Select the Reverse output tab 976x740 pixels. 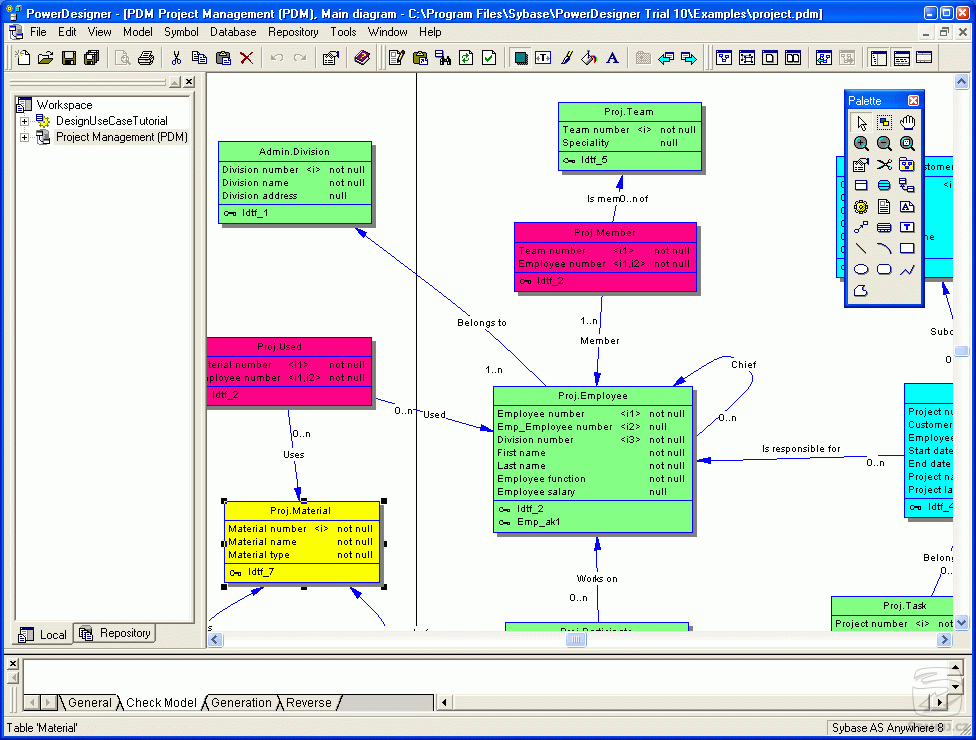coord(309,703)
